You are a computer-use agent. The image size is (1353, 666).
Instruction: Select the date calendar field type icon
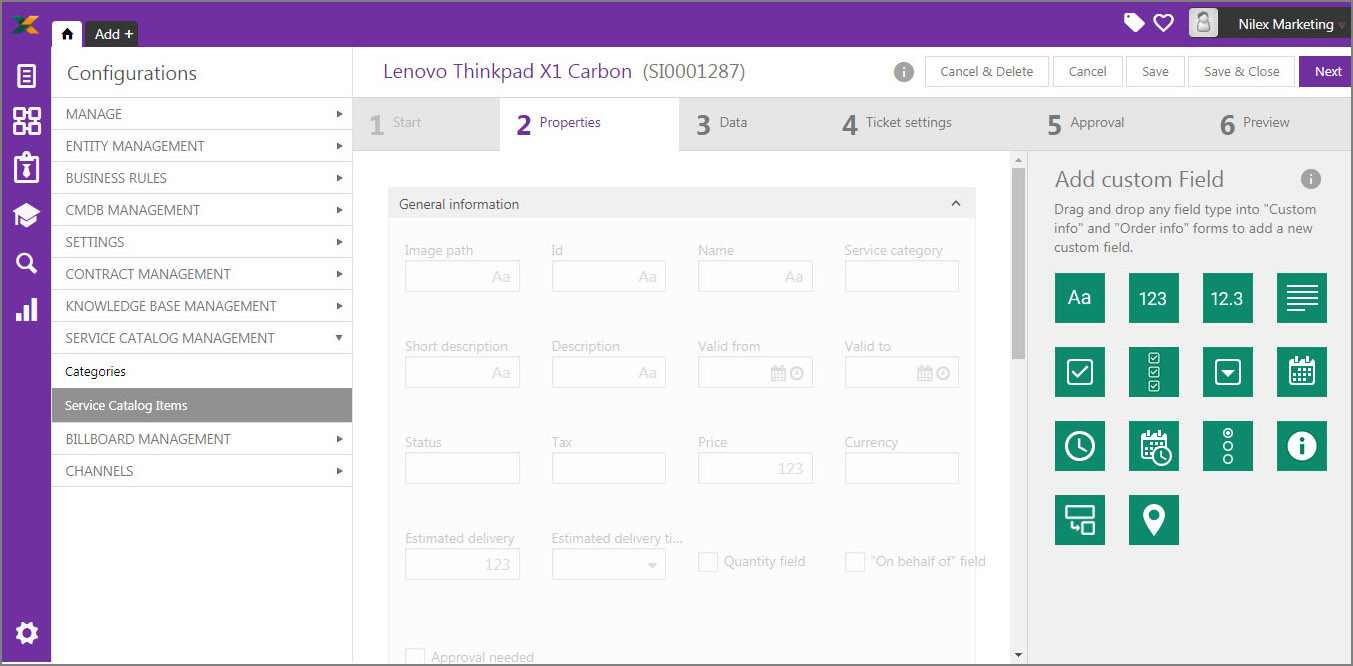1302,372
